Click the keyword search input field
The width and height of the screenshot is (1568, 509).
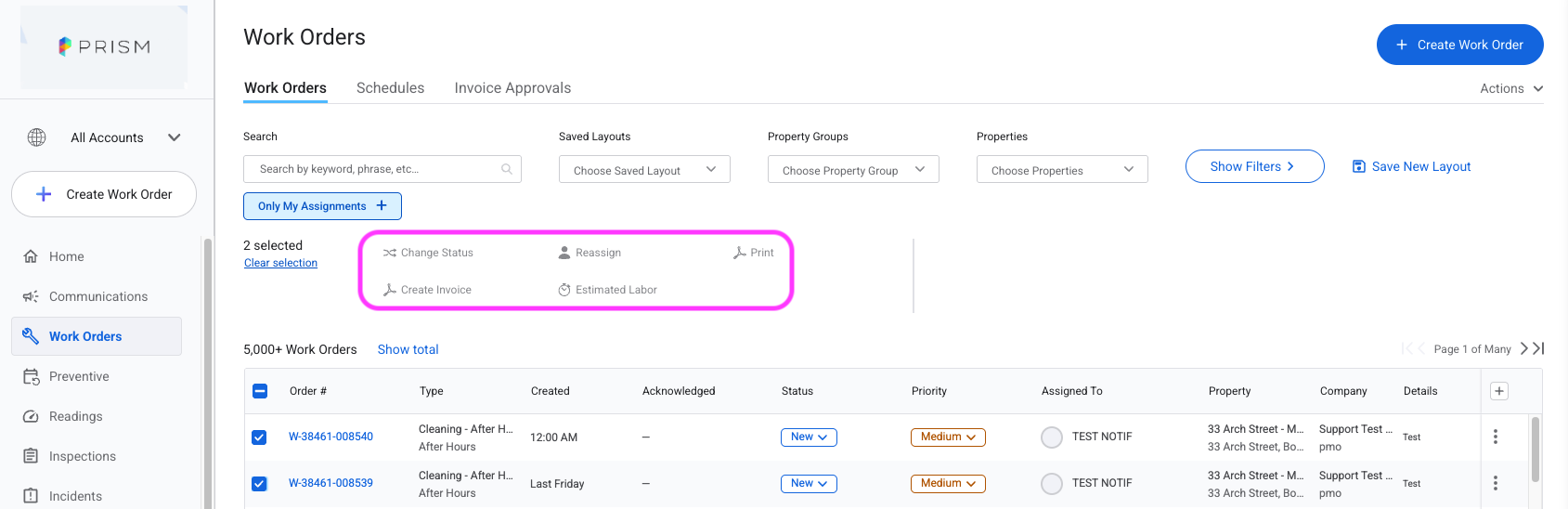pos(382,169)
